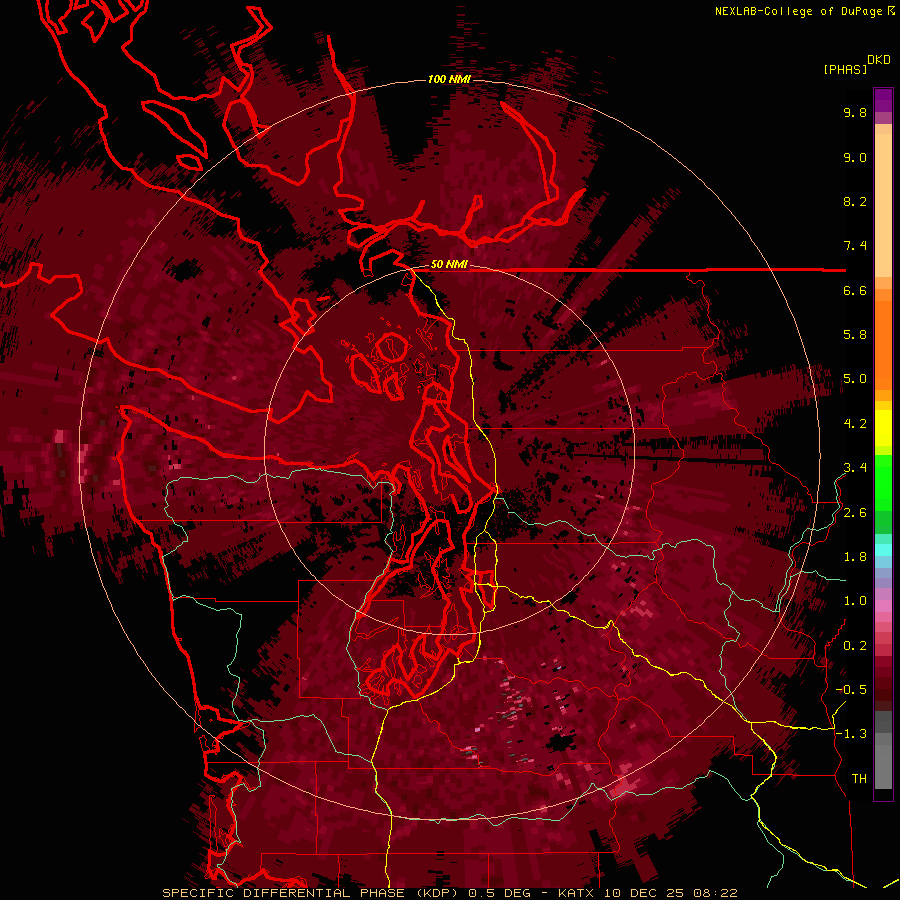This screenshot has height=900, width=900.
Task: Click the 08:22 timestamp
Action: pyautogui.click(x=715, y=893)
